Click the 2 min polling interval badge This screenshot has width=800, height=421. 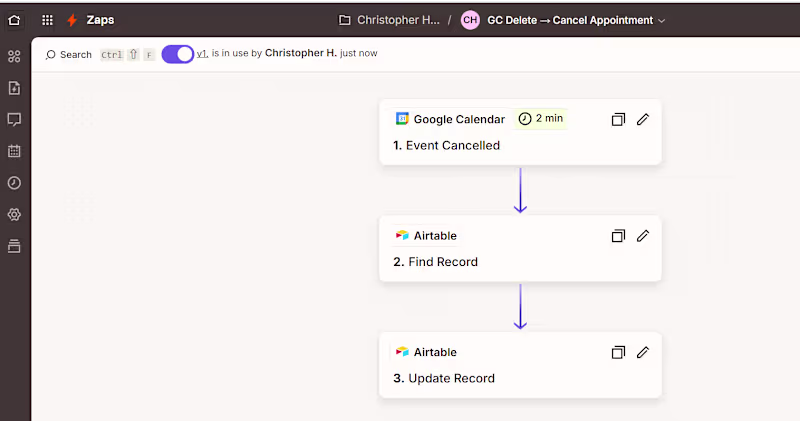point(540,119)
